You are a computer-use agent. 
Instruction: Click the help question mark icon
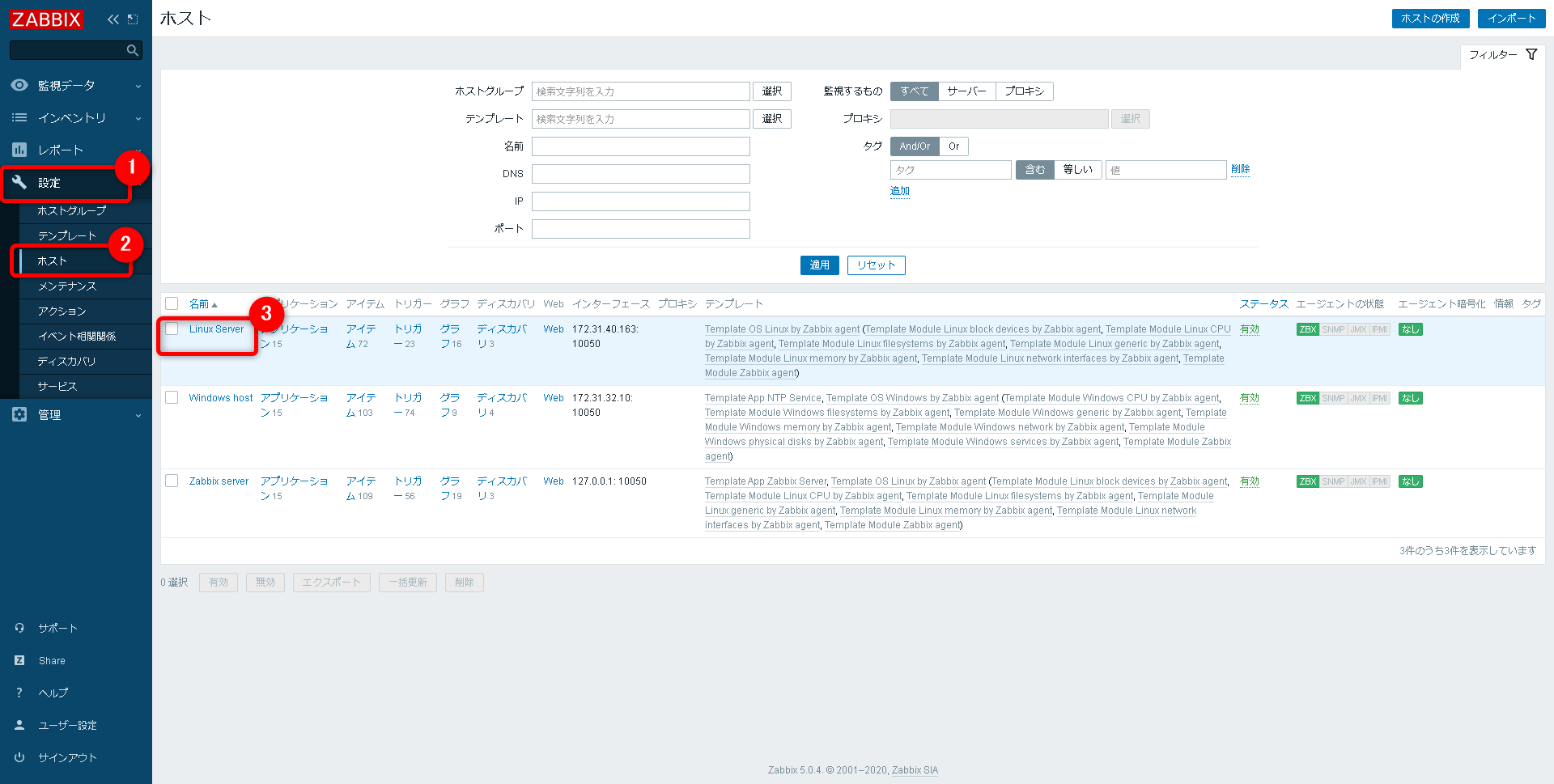[x=19, y=693]
